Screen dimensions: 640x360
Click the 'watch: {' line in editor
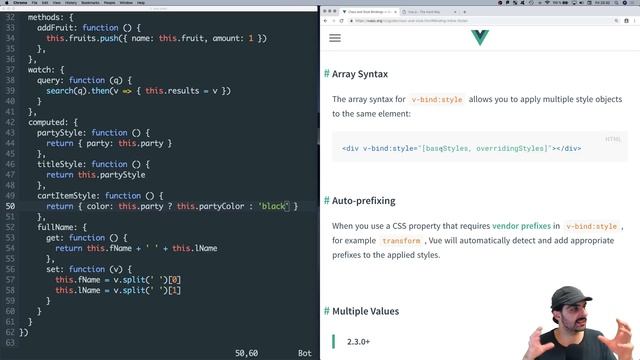46,70
